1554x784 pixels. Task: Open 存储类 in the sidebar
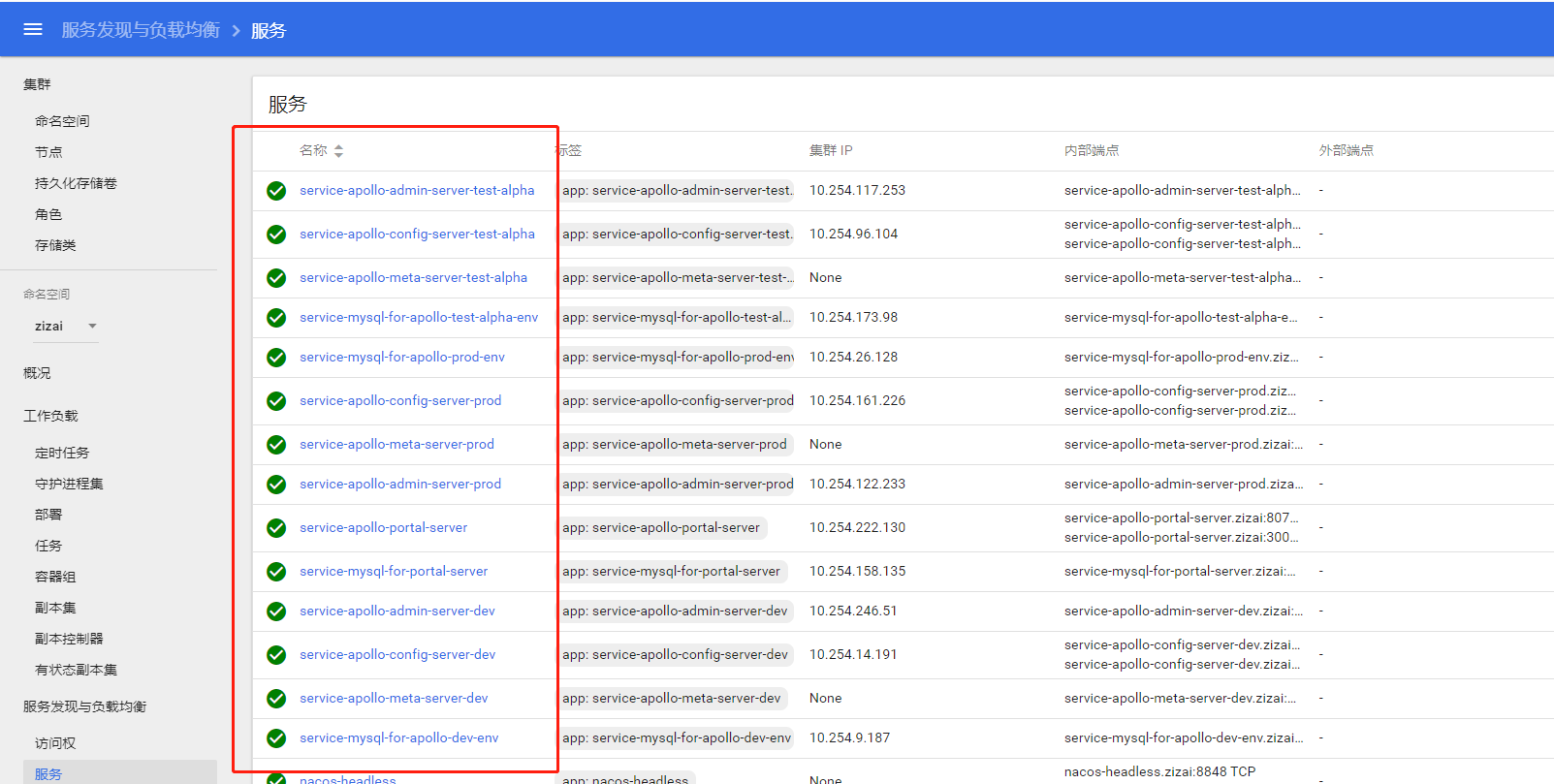[x=55, y=245]
